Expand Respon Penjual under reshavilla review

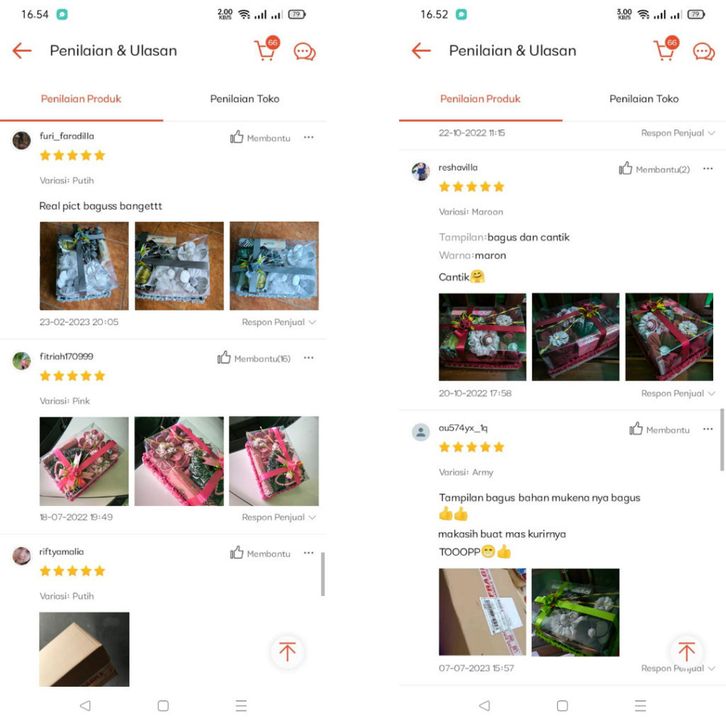pyautogui.click(x=678, y=393)
